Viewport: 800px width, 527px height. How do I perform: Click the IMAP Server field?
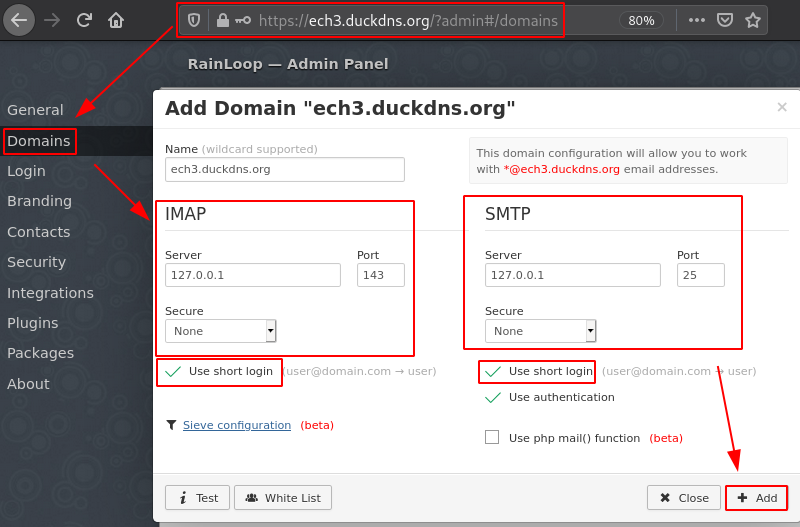[x=253, y=275]
